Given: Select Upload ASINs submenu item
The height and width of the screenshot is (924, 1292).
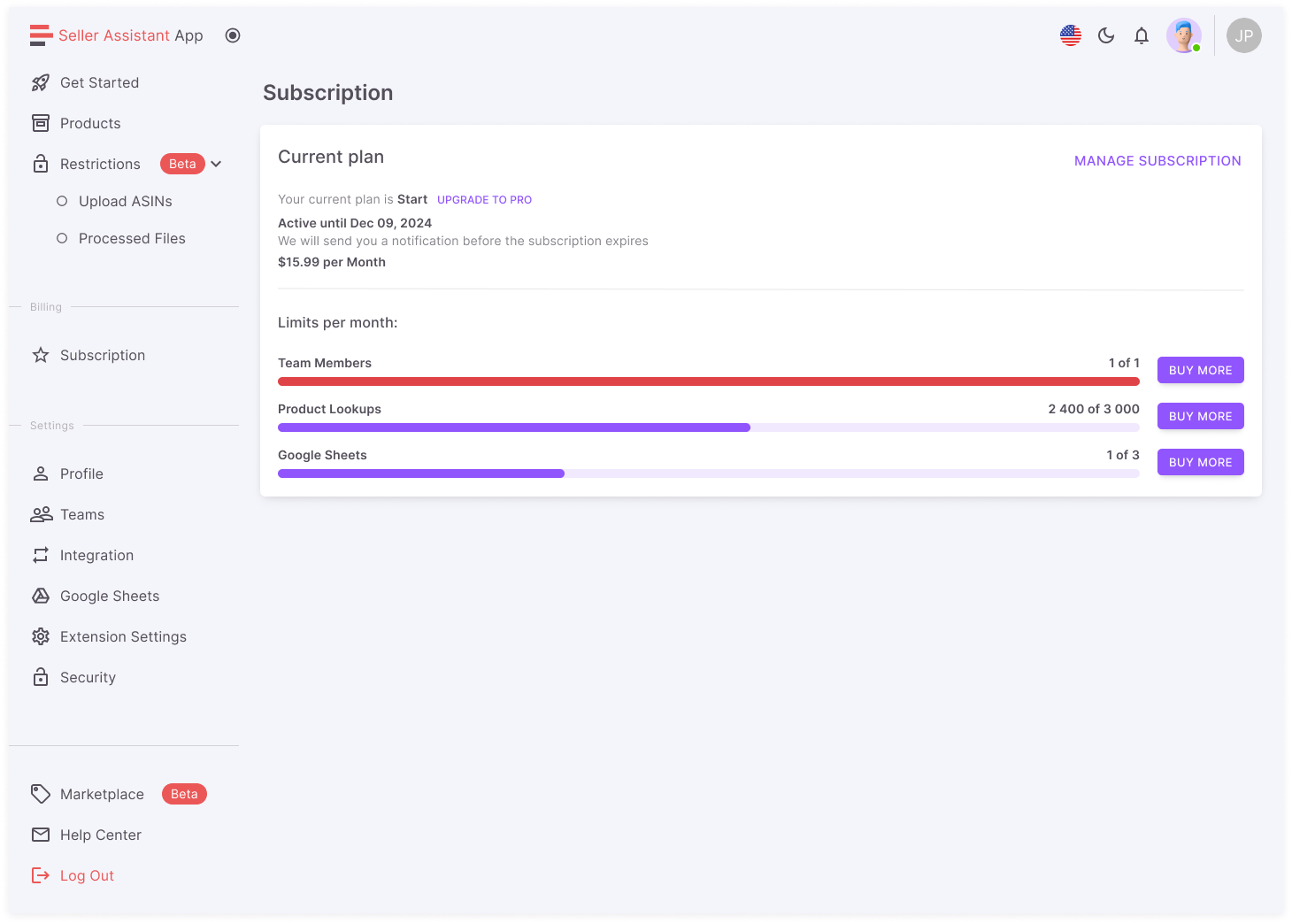Looking at the screenshot, I should tap(125, 201).
